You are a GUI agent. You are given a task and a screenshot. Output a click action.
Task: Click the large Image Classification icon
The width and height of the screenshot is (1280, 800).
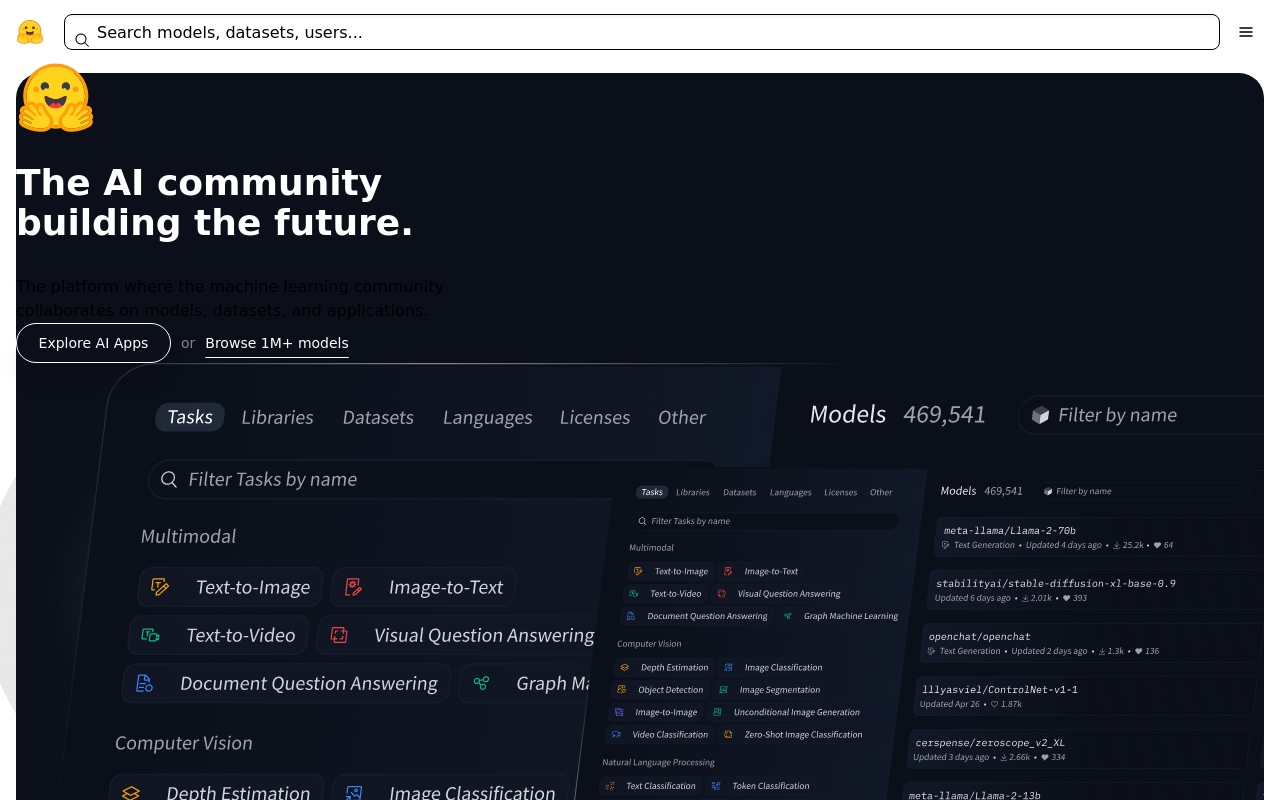(354, 793)
